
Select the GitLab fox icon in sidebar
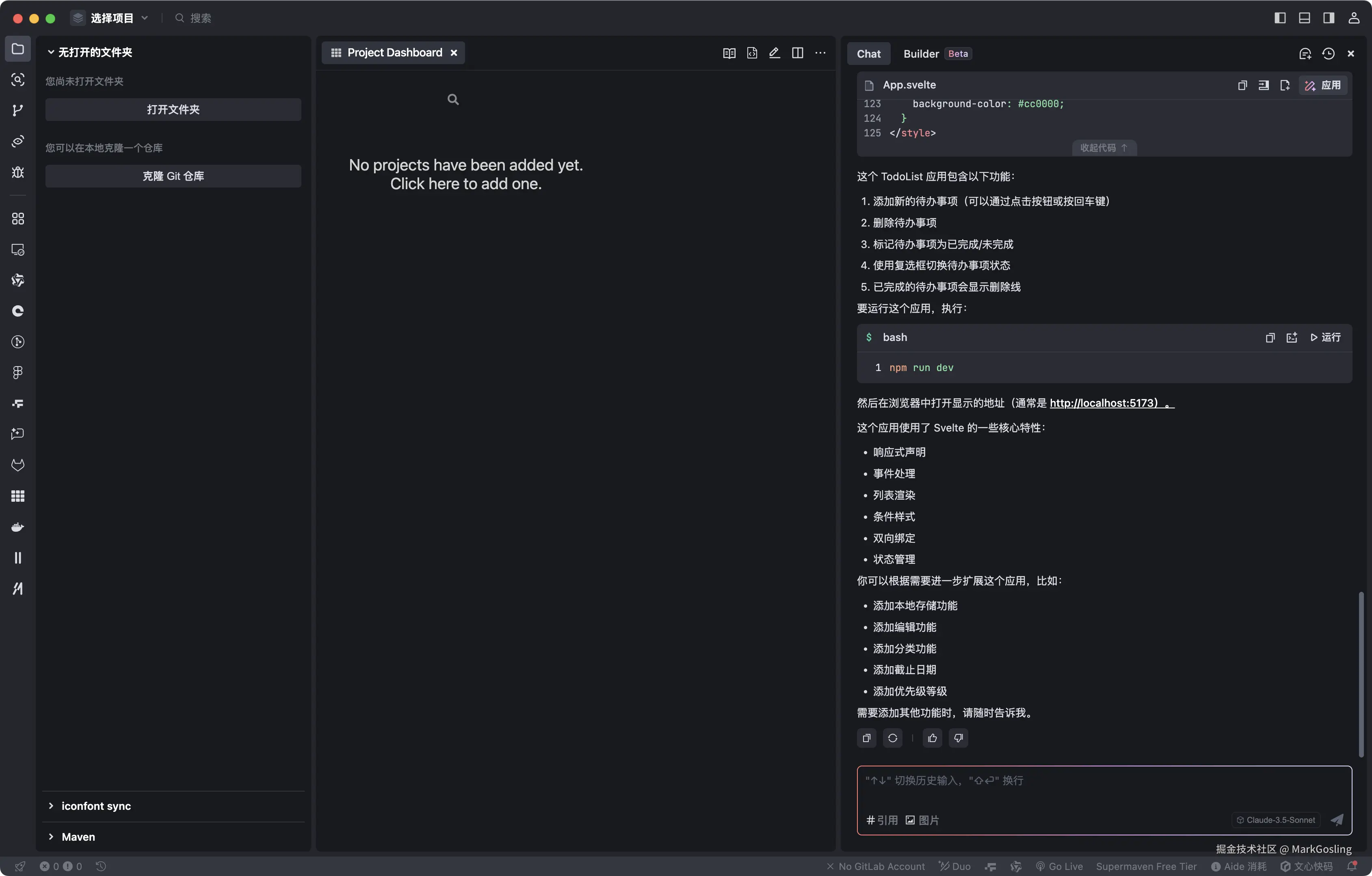pos(17,465)
